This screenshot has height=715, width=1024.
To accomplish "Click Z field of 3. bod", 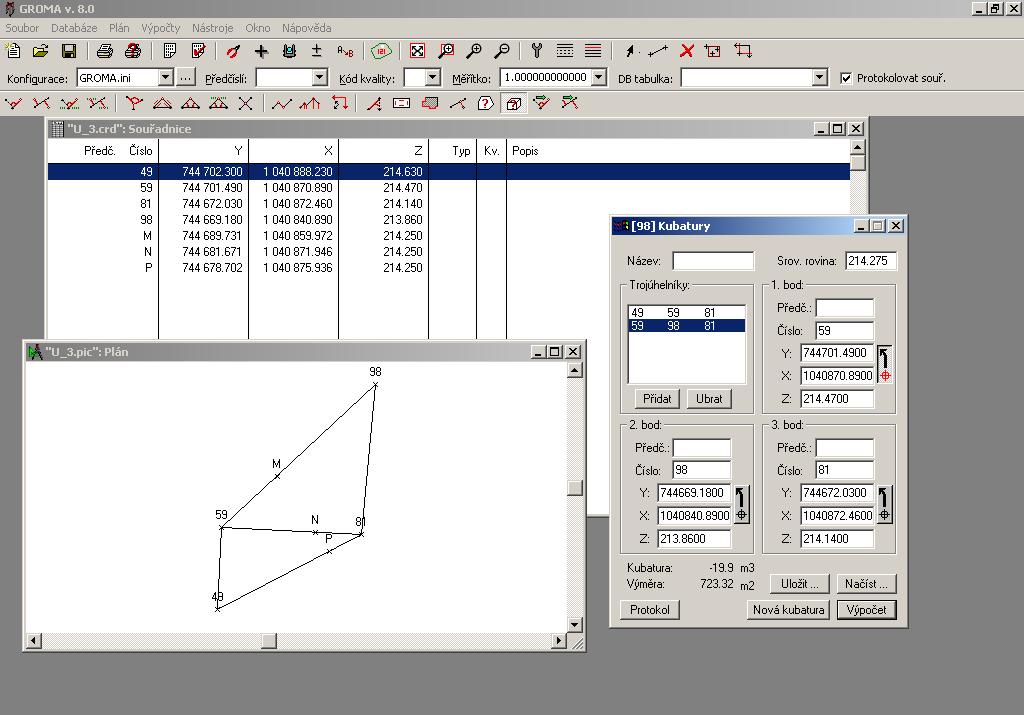I will point(837,539).
